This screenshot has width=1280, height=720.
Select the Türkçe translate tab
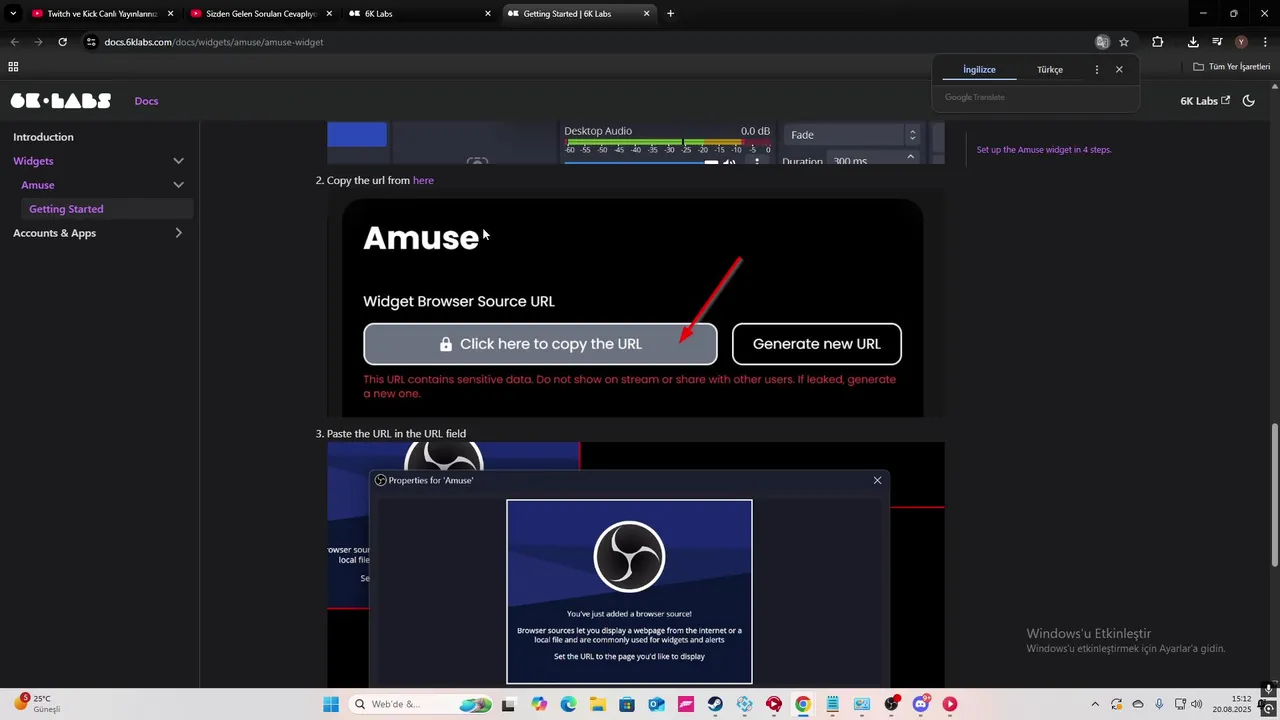click(1050, 70)
